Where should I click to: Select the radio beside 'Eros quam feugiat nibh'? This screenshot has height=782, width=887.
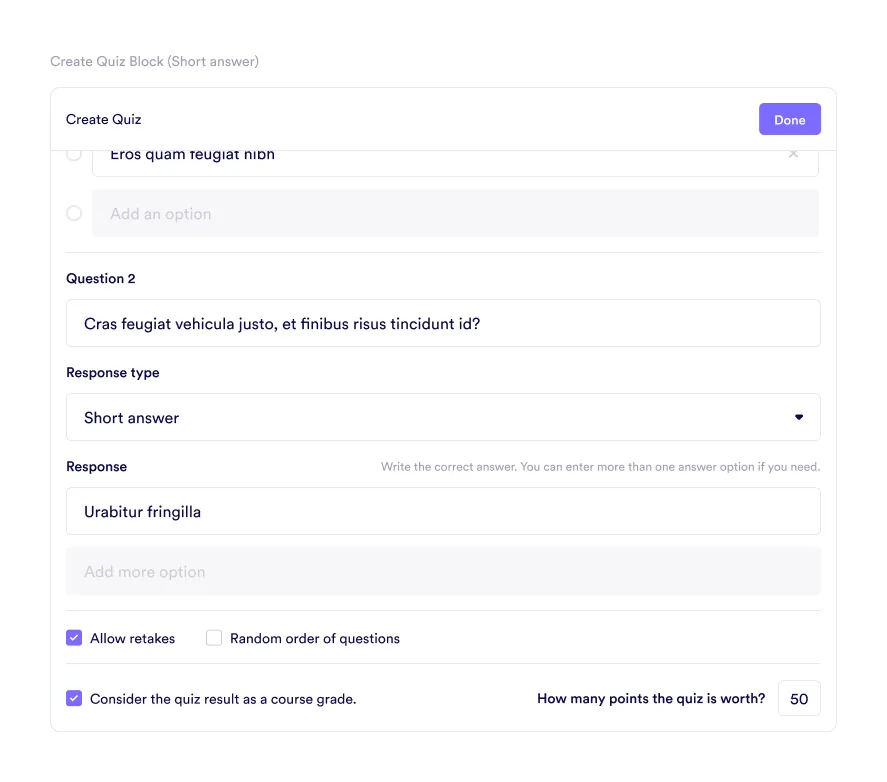pyautogui.click(x=74, y=155)
